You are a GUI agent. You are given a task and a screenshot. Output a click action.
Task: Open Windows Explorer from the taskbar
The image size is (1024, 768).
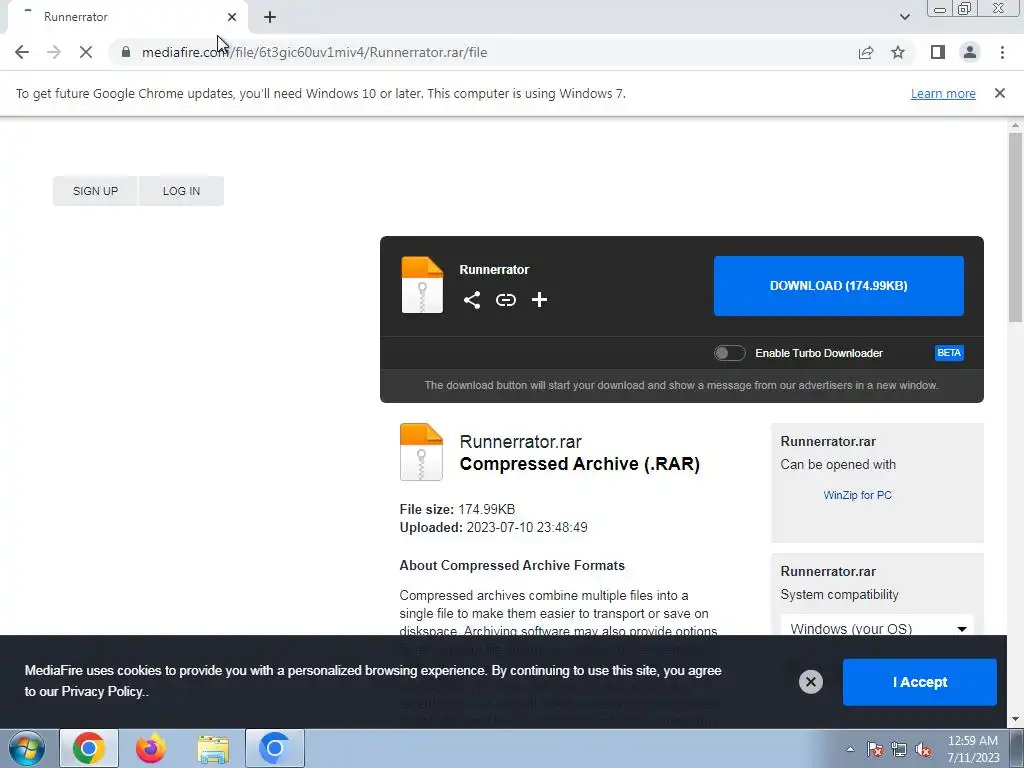click(x=213, y=748)
